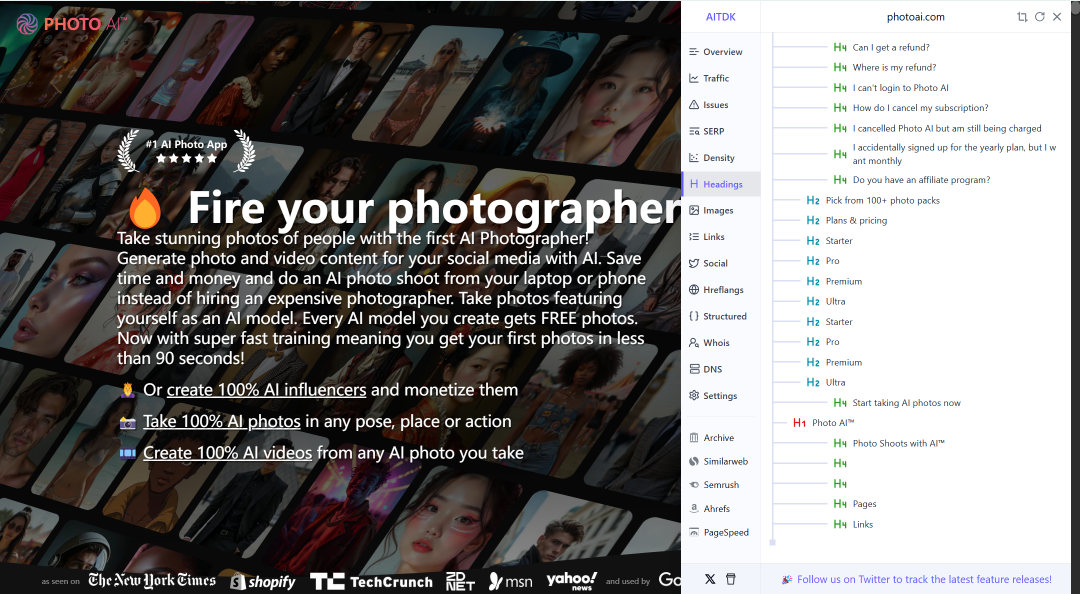Click the refresh icon in AITDK header

[1039, 17]
